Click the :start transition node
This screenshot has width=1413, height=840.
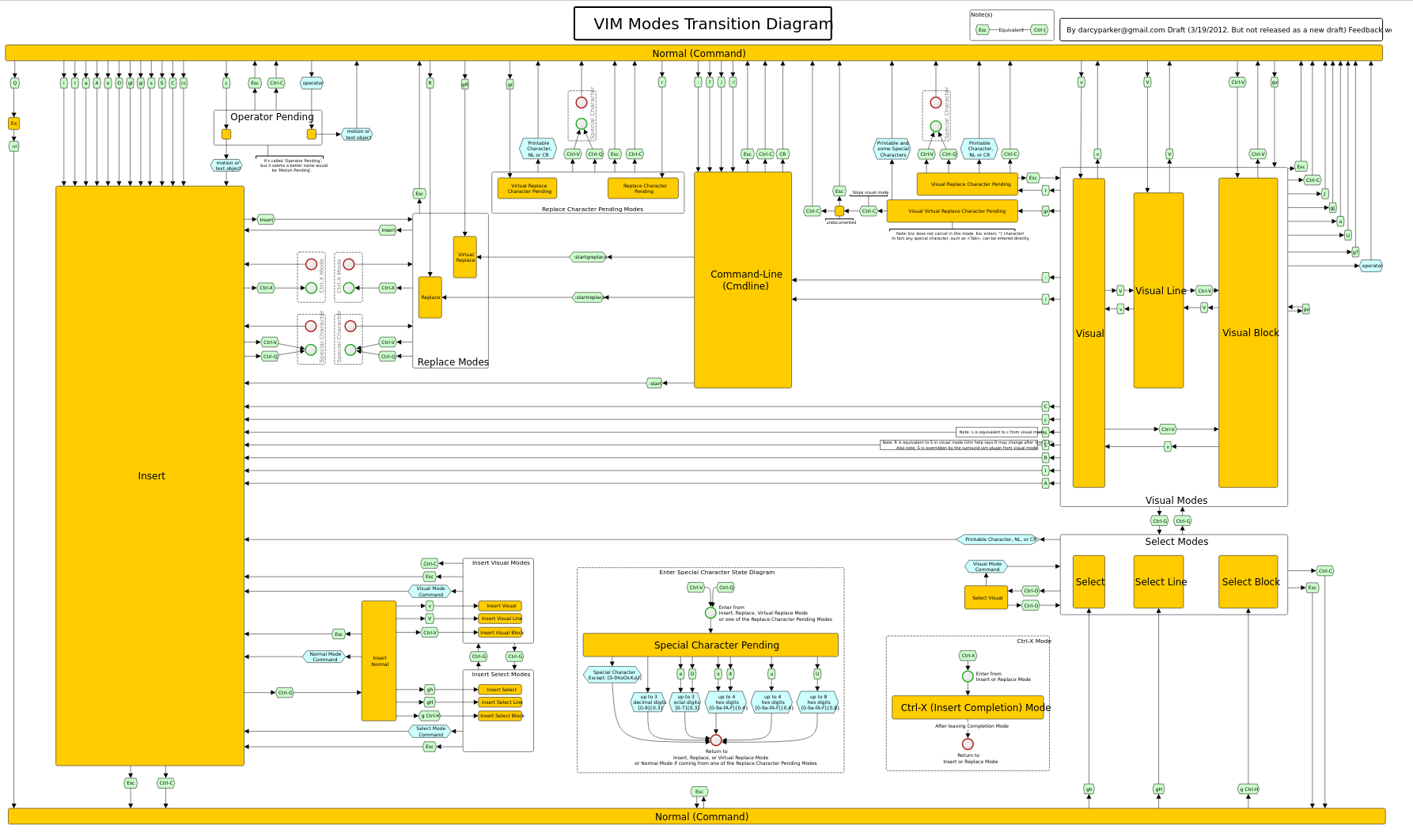(x=655, y=383)
